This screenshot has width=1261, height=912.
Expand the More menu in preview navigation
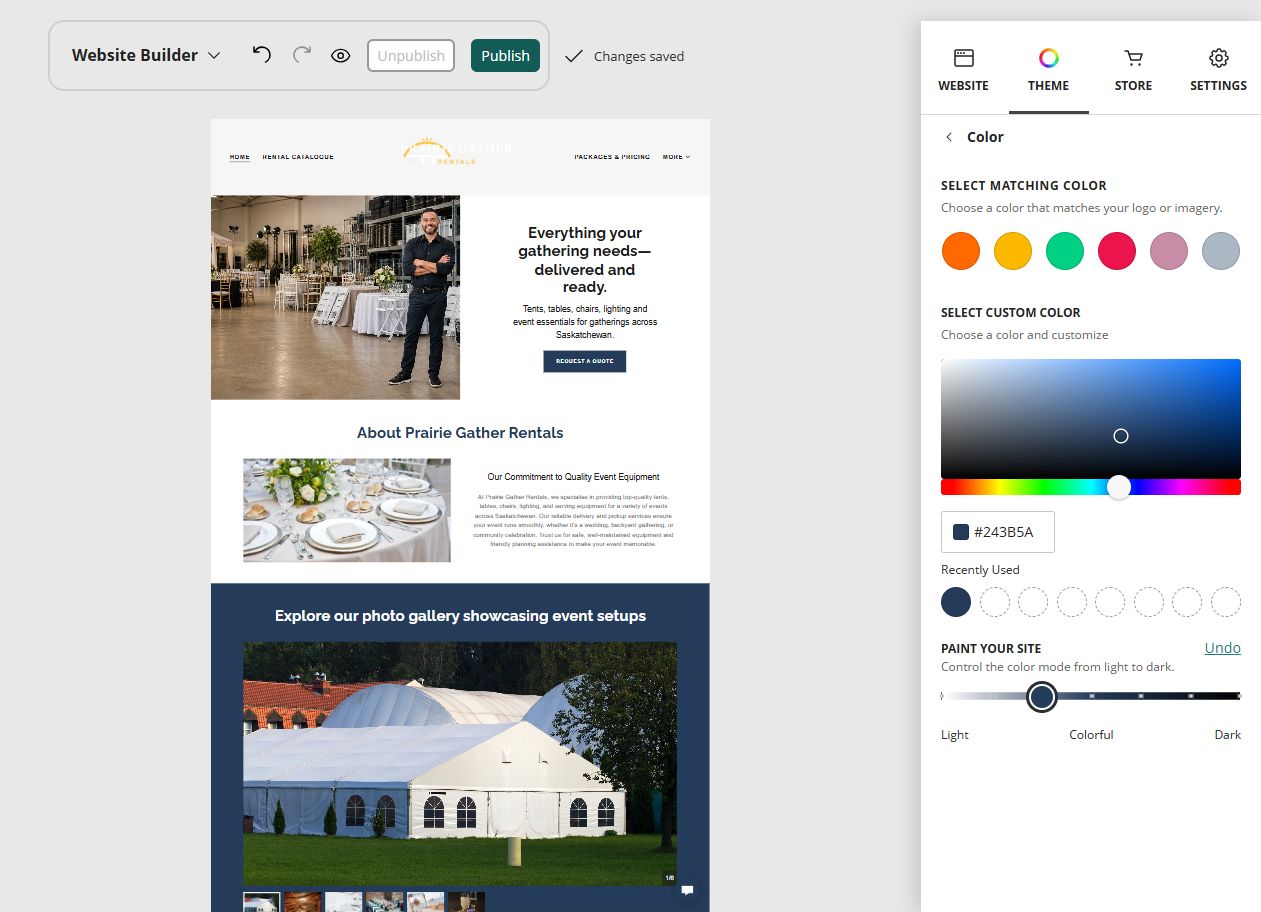point(676,157)
